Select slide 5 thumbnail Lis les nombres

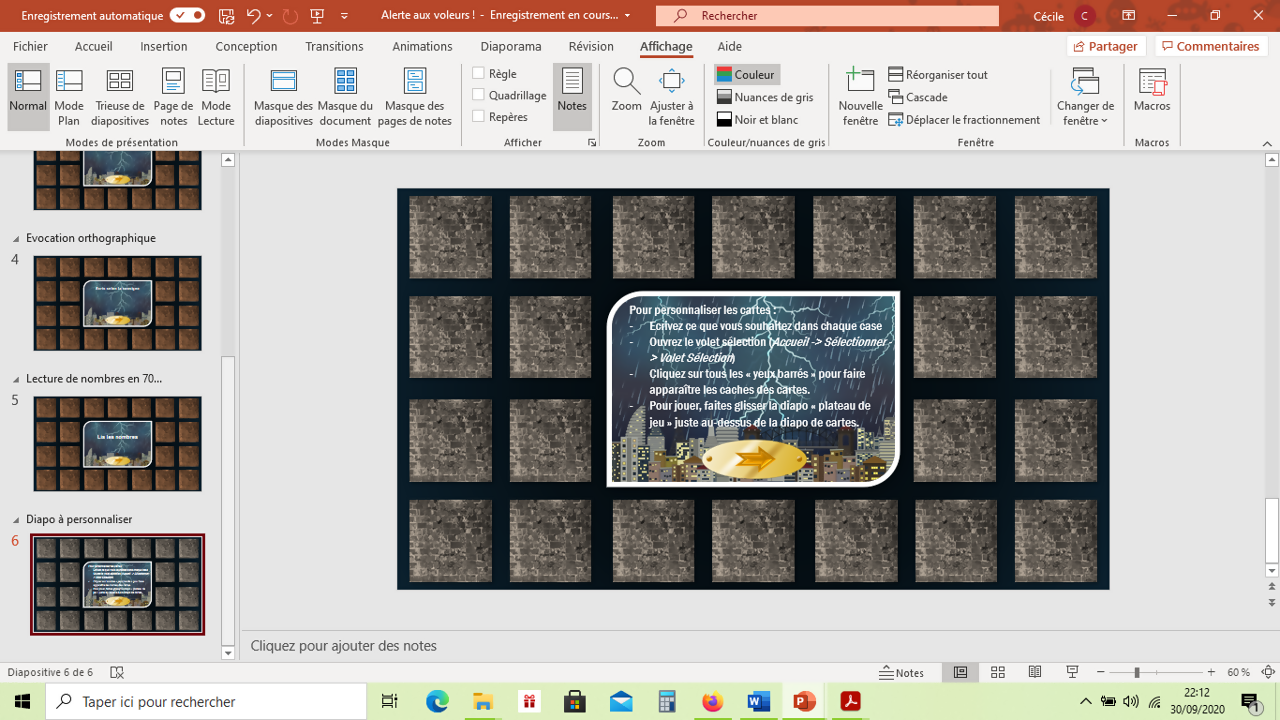[117, 443]
